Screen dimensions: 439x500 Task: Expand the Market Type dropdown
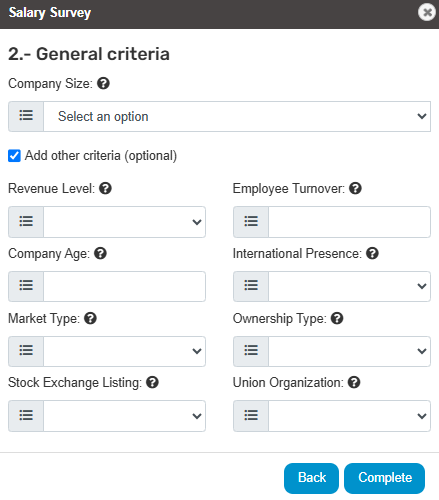click(x=124, y=351)
